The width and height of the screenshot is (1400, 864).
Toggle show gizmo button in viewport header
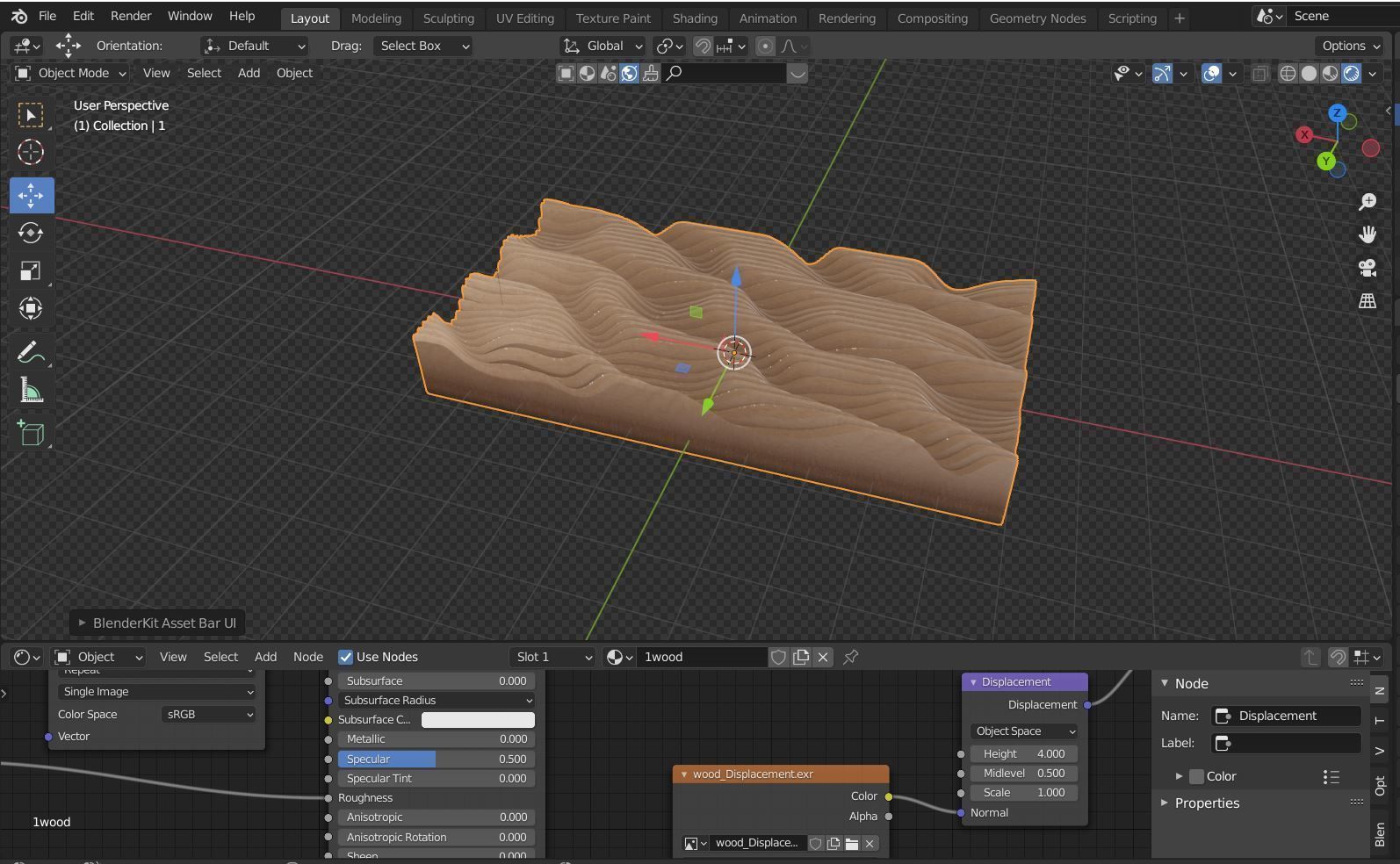coord(1162,74)
